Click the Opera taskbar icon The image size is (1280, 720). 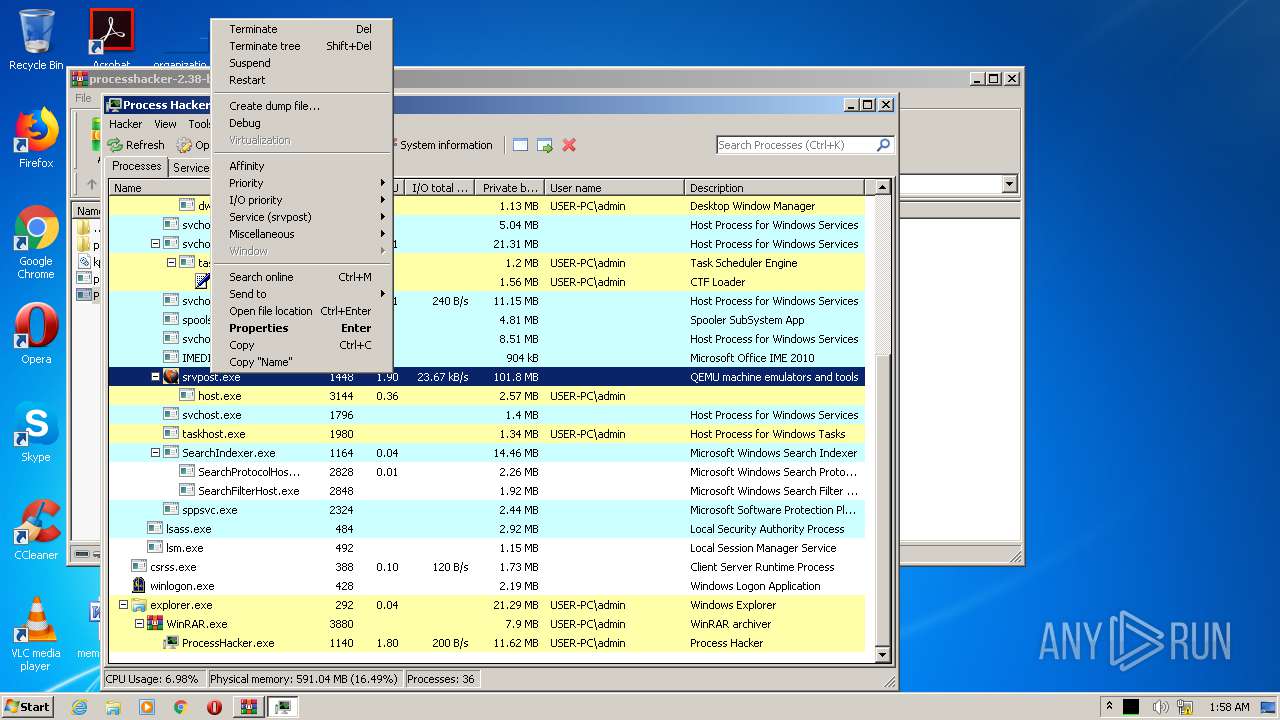coord(214,707)
